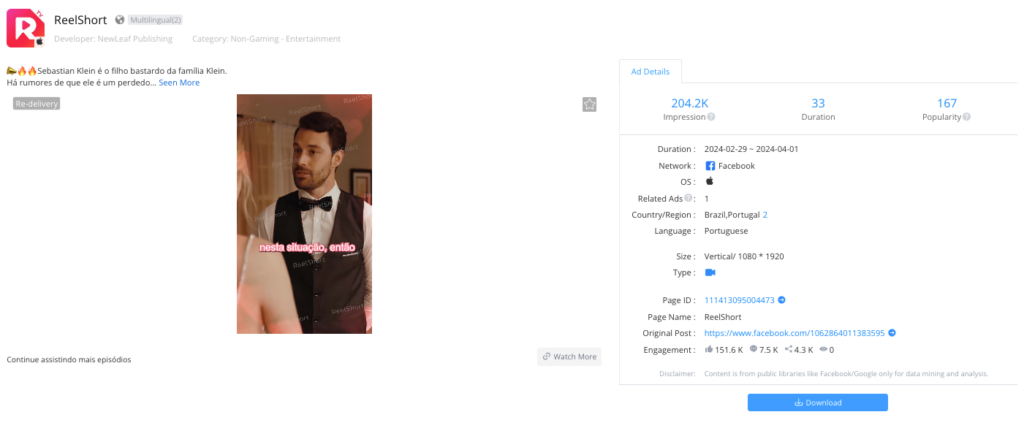Click the 151.6 K likes count
The image size is (1024, 439).
[x=729, y=350]
